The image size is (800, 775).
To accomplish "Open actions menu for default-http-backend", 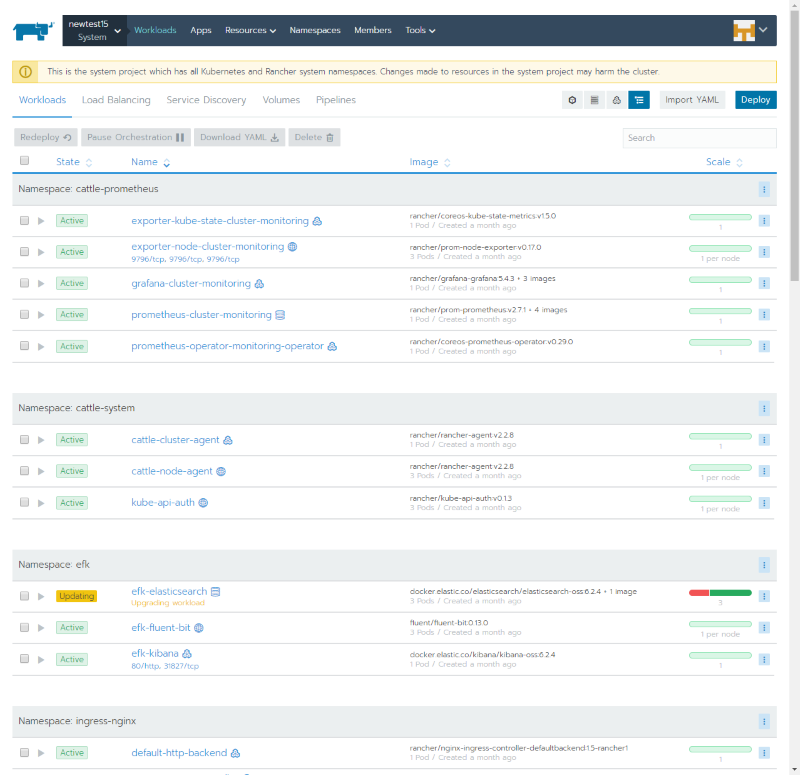I will 764,753.
